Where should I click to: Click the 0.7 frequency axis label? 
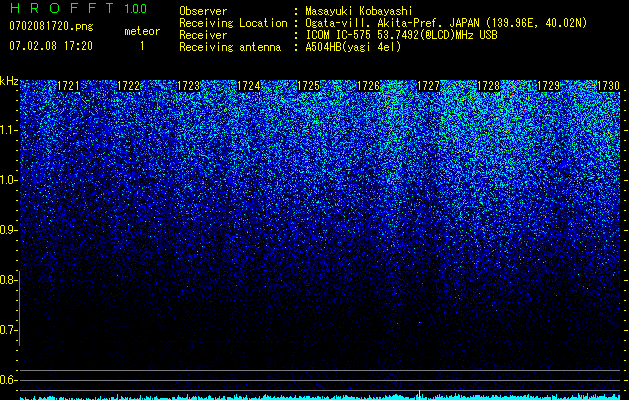tap(7, 330)
